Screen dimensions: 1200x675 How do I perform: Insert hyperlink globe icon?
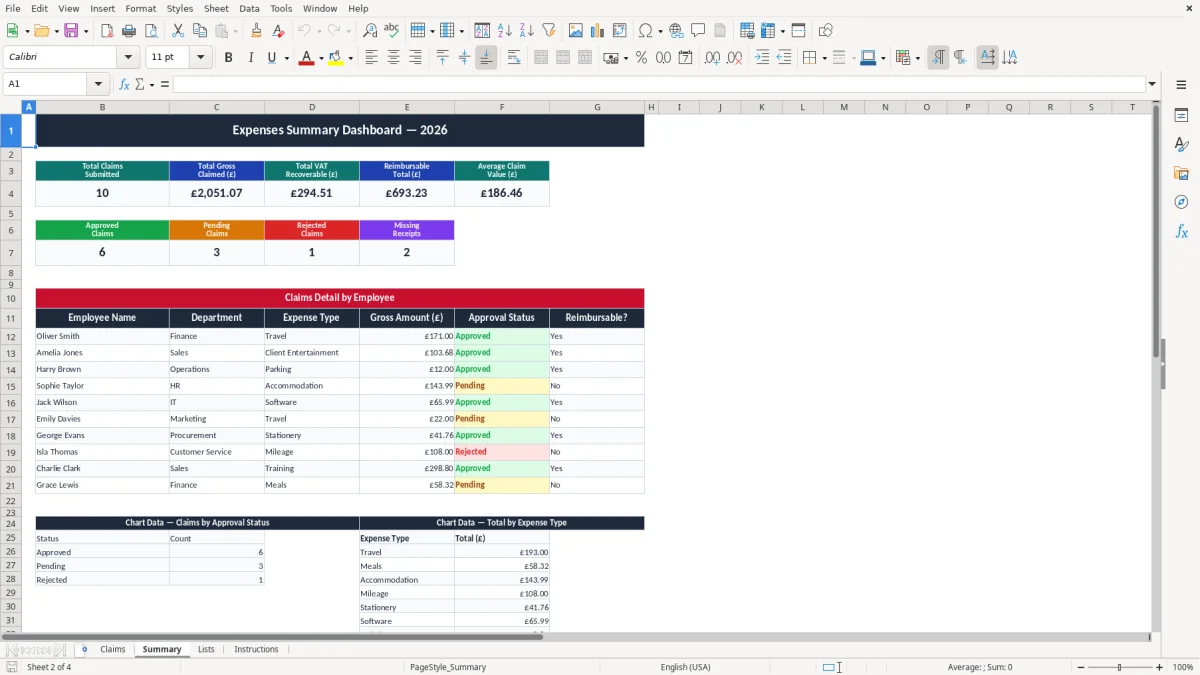pos(676,31)
